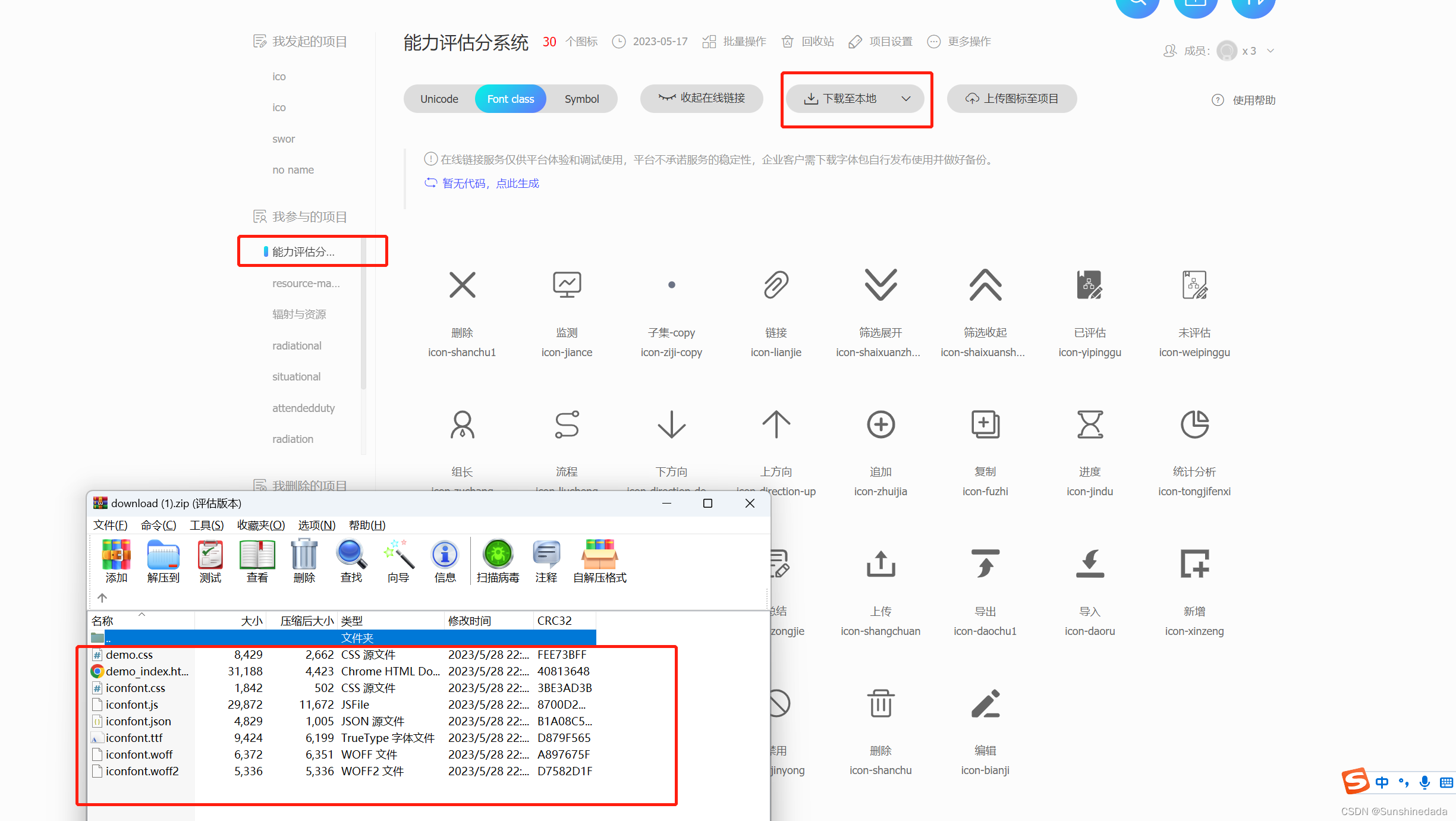Select the 组长 group leader person icon
This screenshot has height=821, width=1456.
462,424
